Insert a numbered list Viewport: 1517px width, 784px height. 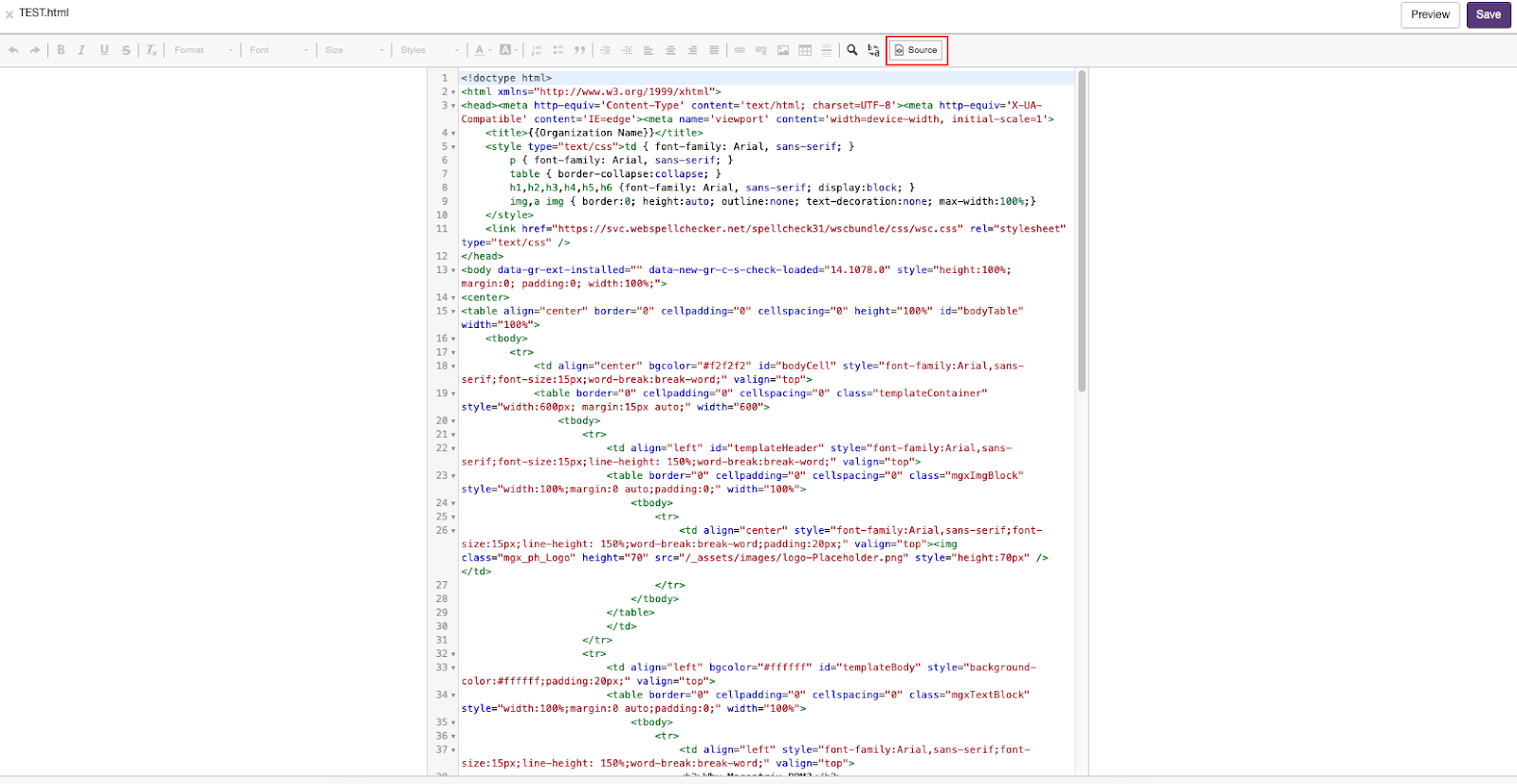tap(537, 50)
